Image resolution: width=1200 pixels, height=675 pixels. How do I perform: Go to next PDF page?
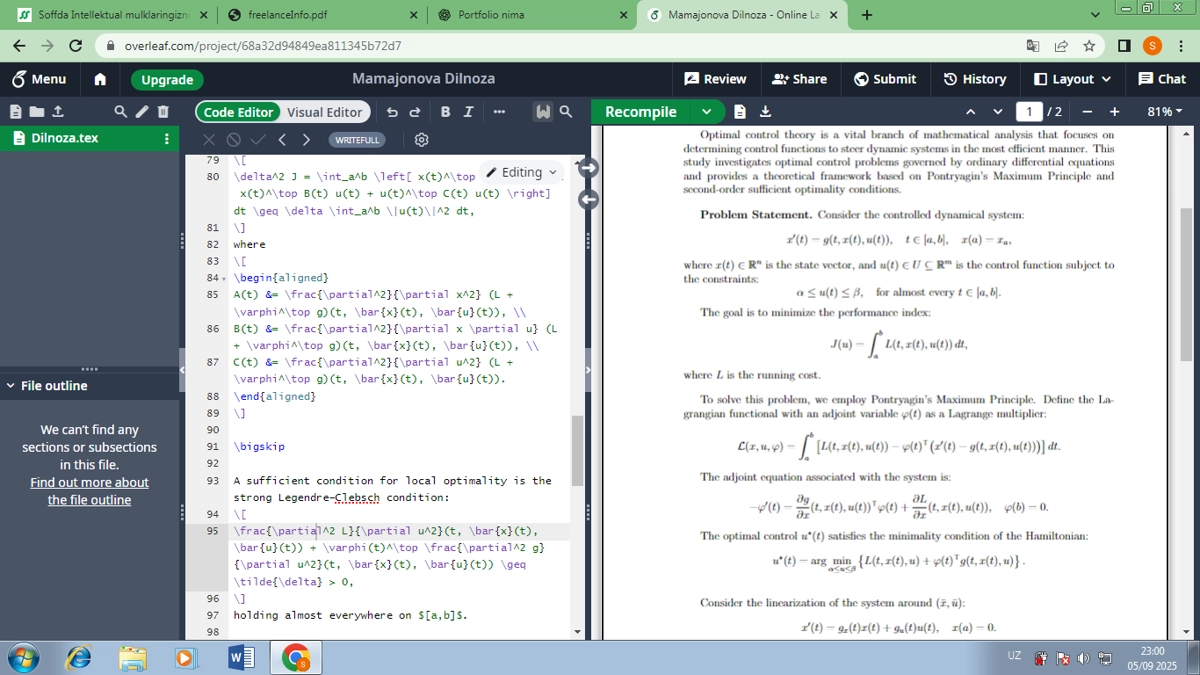(x=997, y=112)
